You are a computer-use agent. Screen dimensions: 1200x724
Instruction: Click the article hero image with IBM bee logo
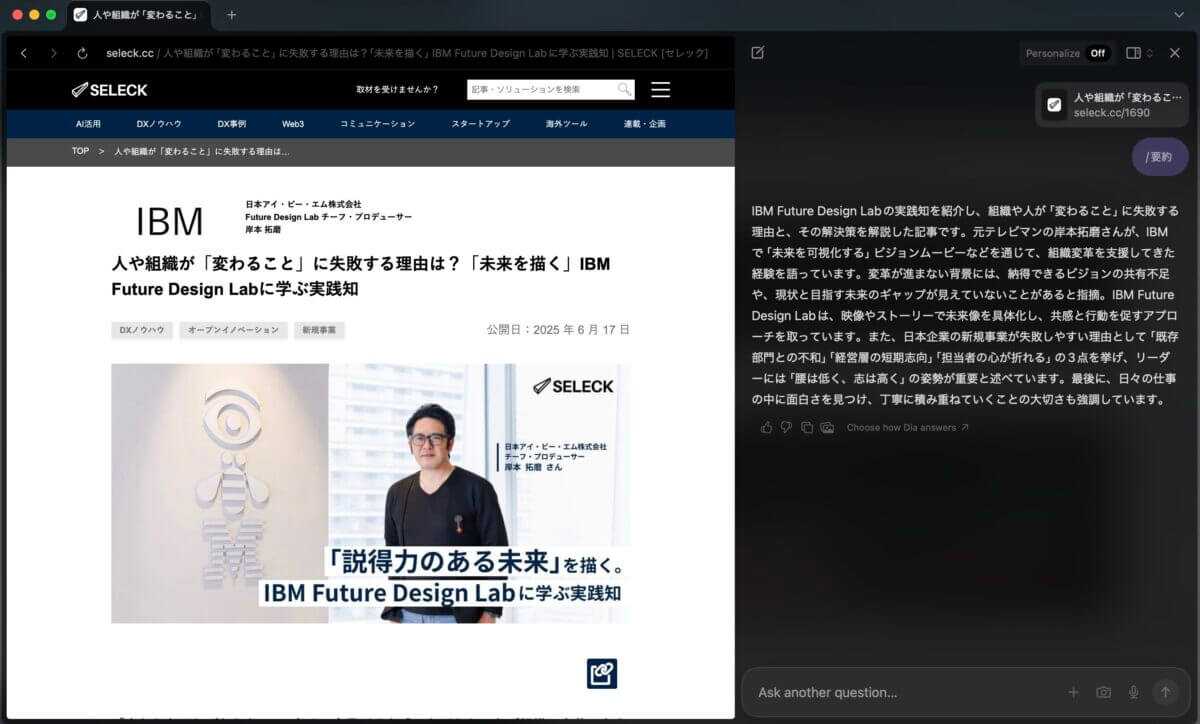[371, 493]
